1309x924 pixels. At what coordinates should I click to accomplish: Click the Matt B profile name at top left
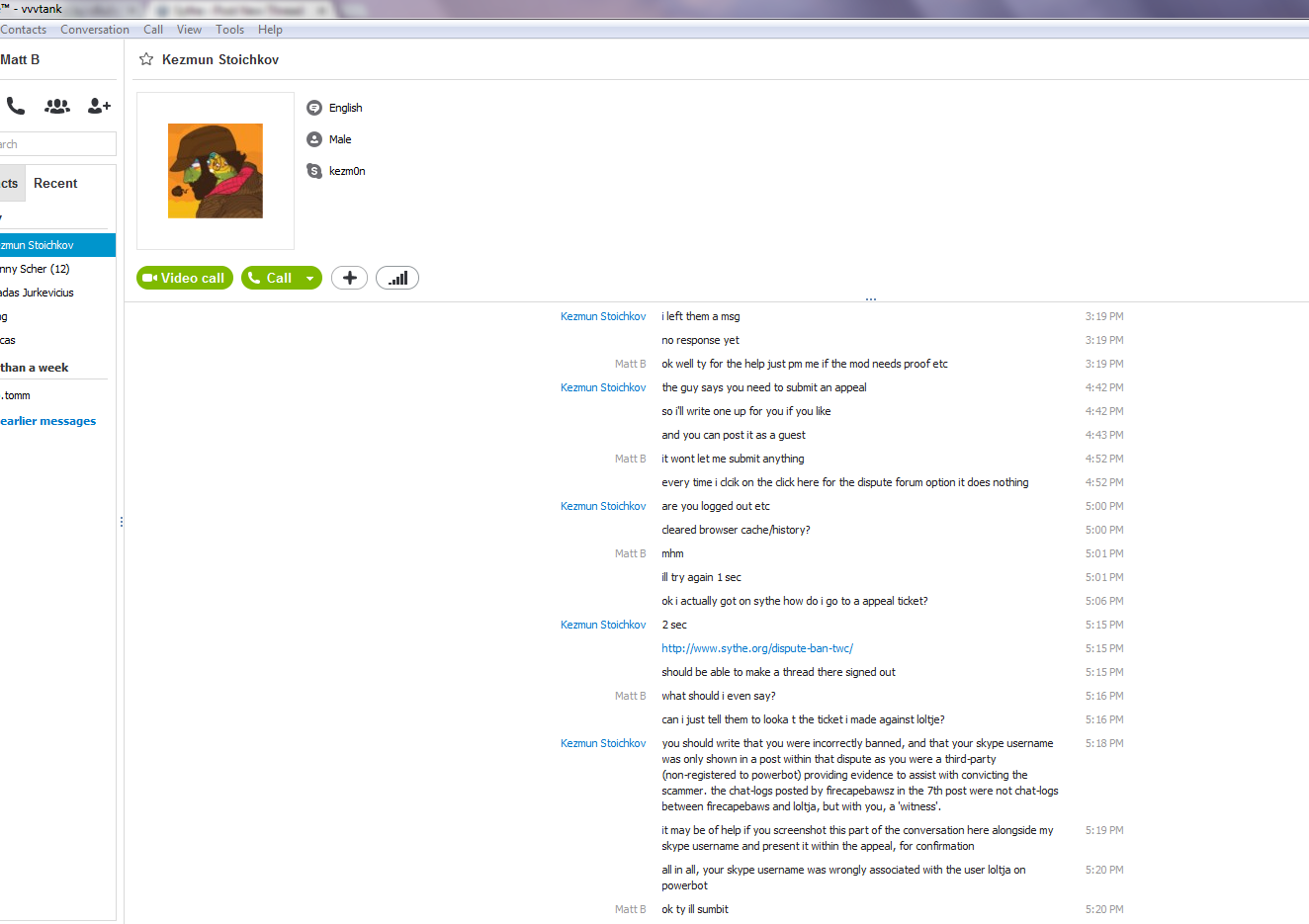pos(20,59)
